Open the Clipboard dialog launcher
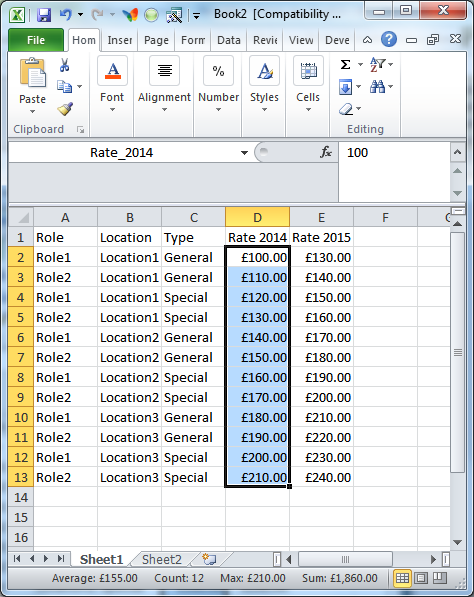 [x=80, y=130]
